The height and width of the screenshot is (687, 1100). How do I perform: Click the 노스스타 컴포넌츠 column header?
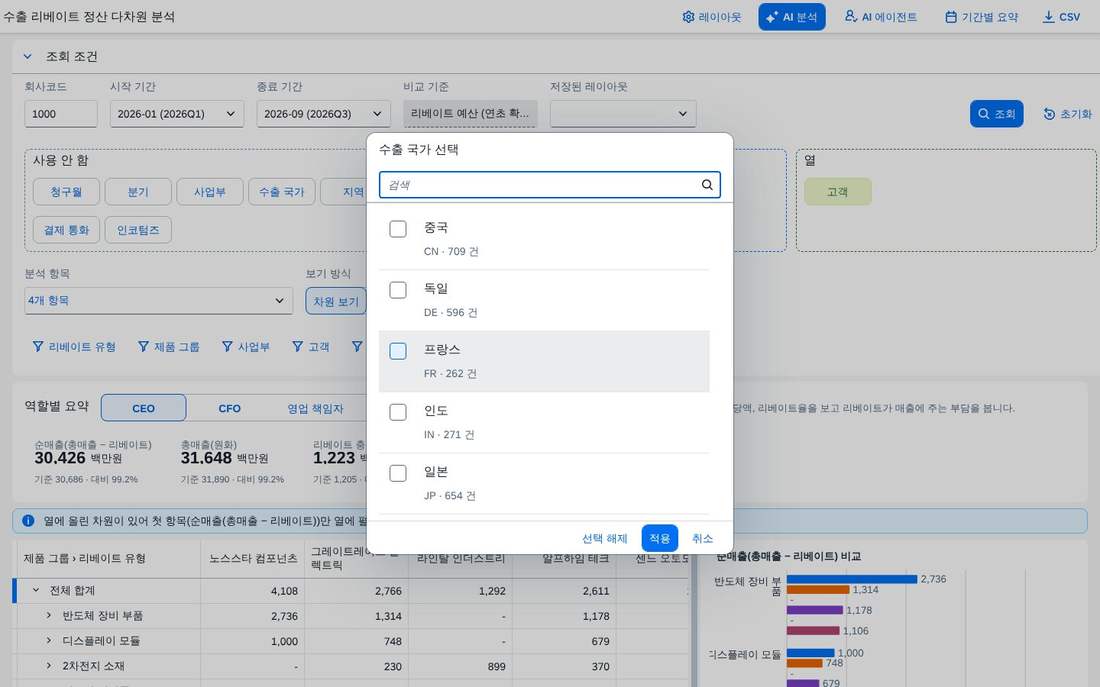253,559
